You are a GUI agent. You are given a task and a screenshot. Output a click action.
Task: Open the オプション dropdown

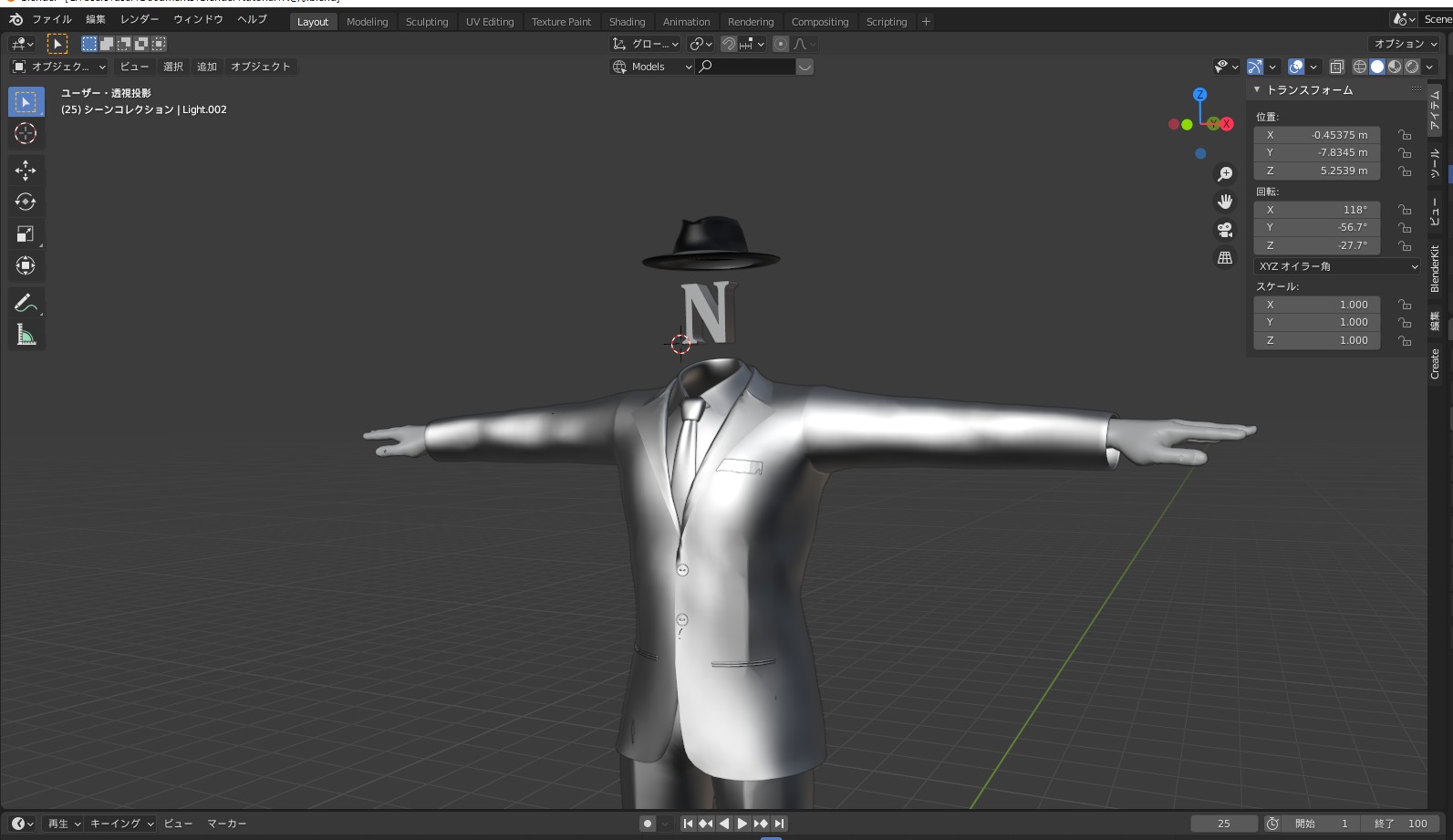coord(1405,44)
